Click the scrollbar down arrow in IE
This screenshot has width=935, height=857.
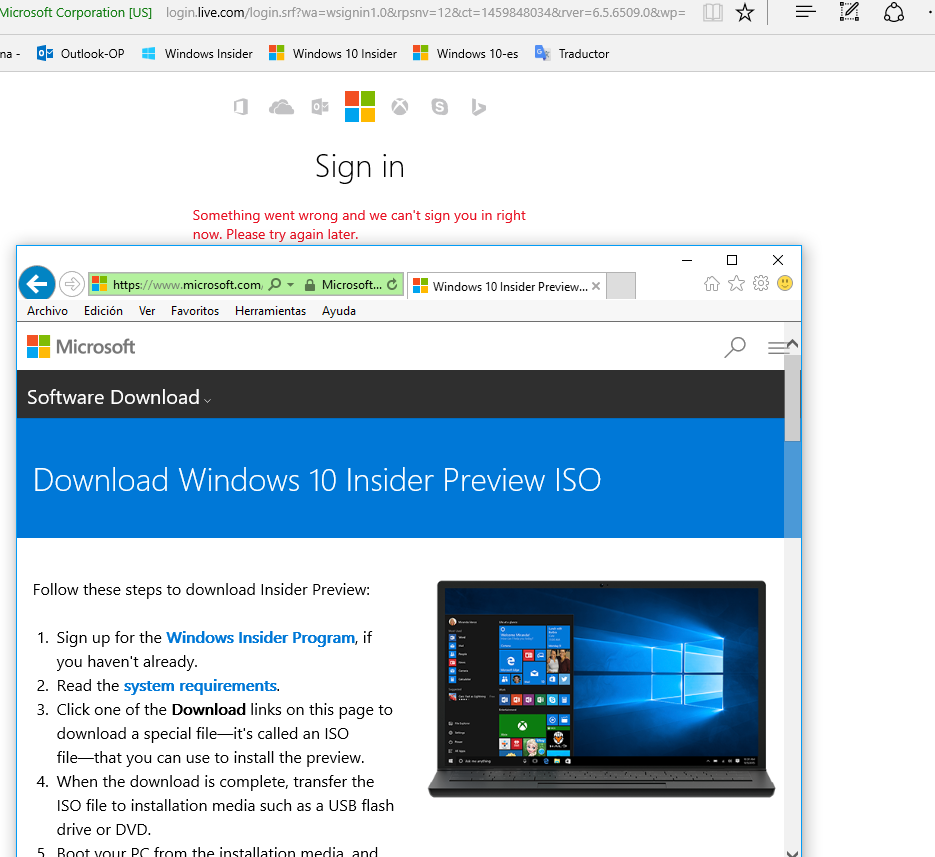(x=792, y=852)
